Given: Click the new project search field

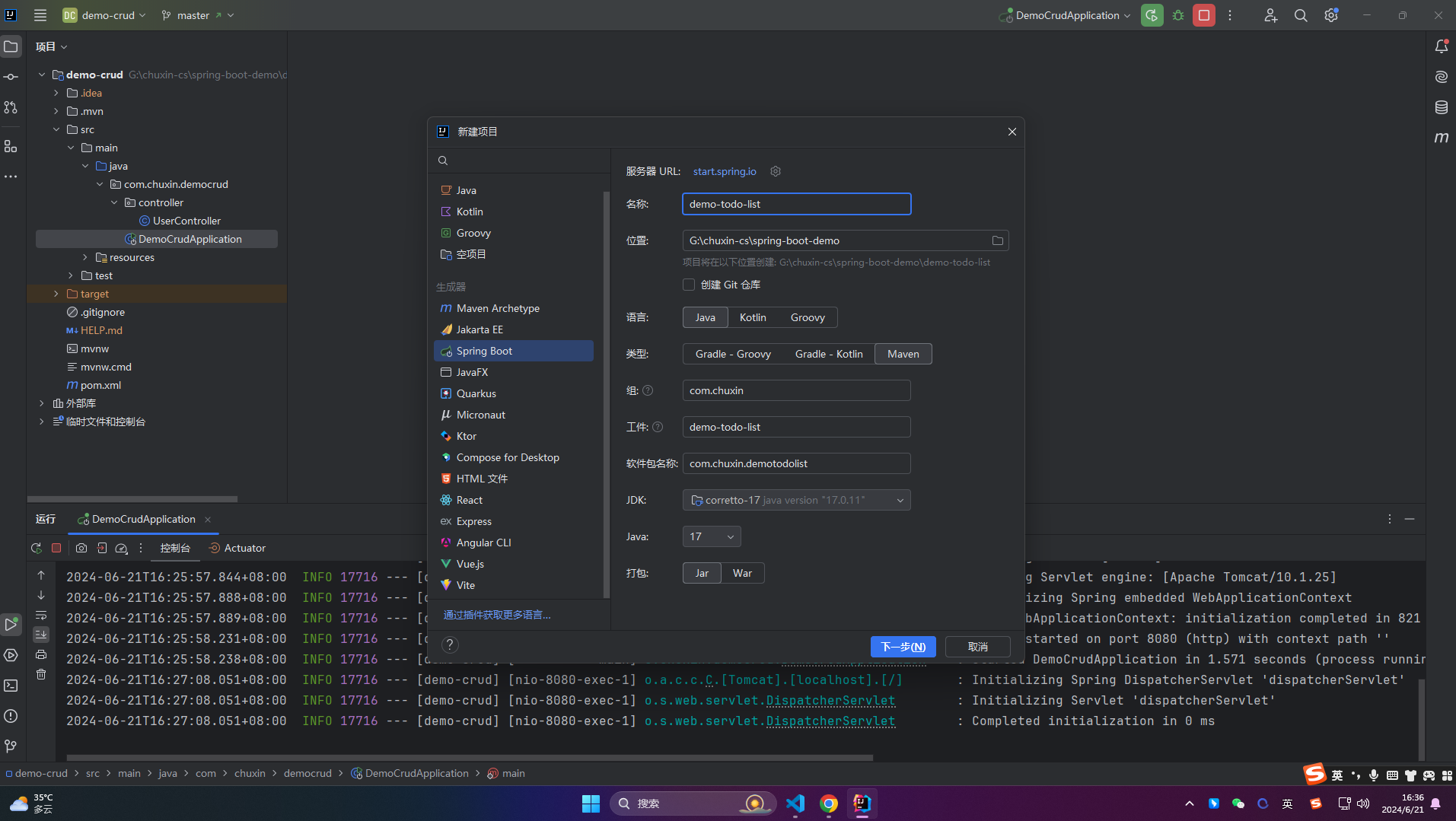Looking at the screenshot, I should click(x=519, y=161).
